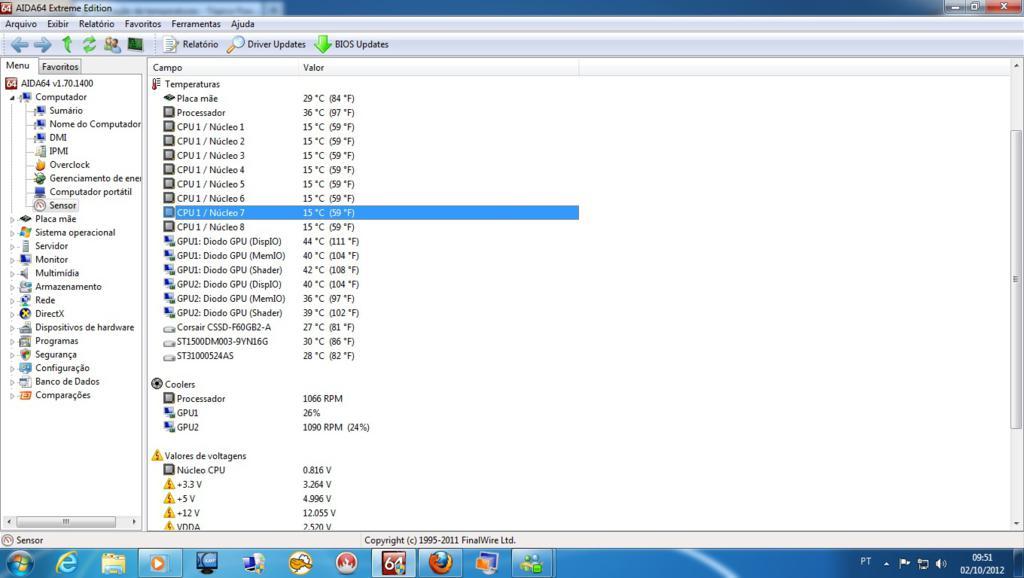The image size is (1024, 578).
Task: Click Driver Updates in toolbar
Action: 266,44
